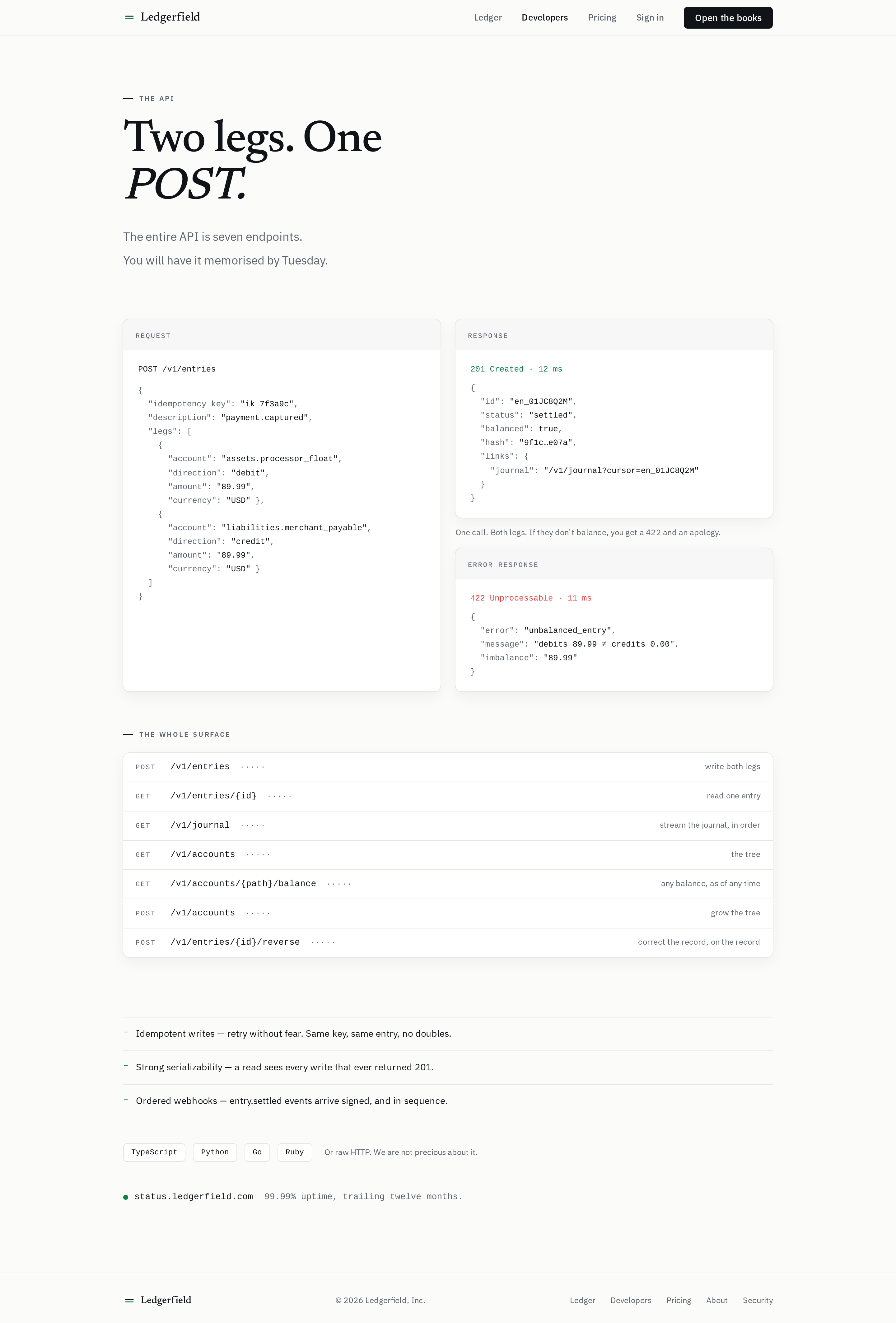The image size is (896, 1323).
Task: Pick the Ruby SDK chip
Action: point(295,1152)
